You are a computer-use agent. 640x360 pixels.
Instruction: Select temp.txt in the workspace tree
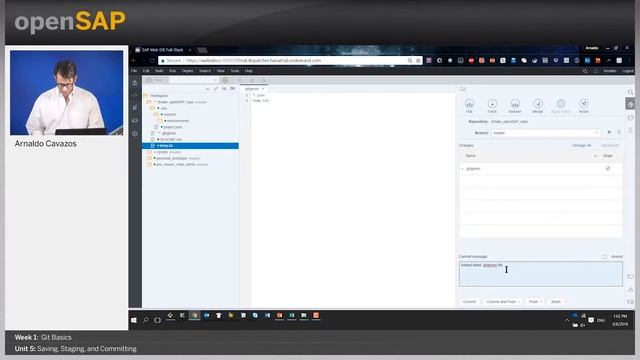coord(190,146)
